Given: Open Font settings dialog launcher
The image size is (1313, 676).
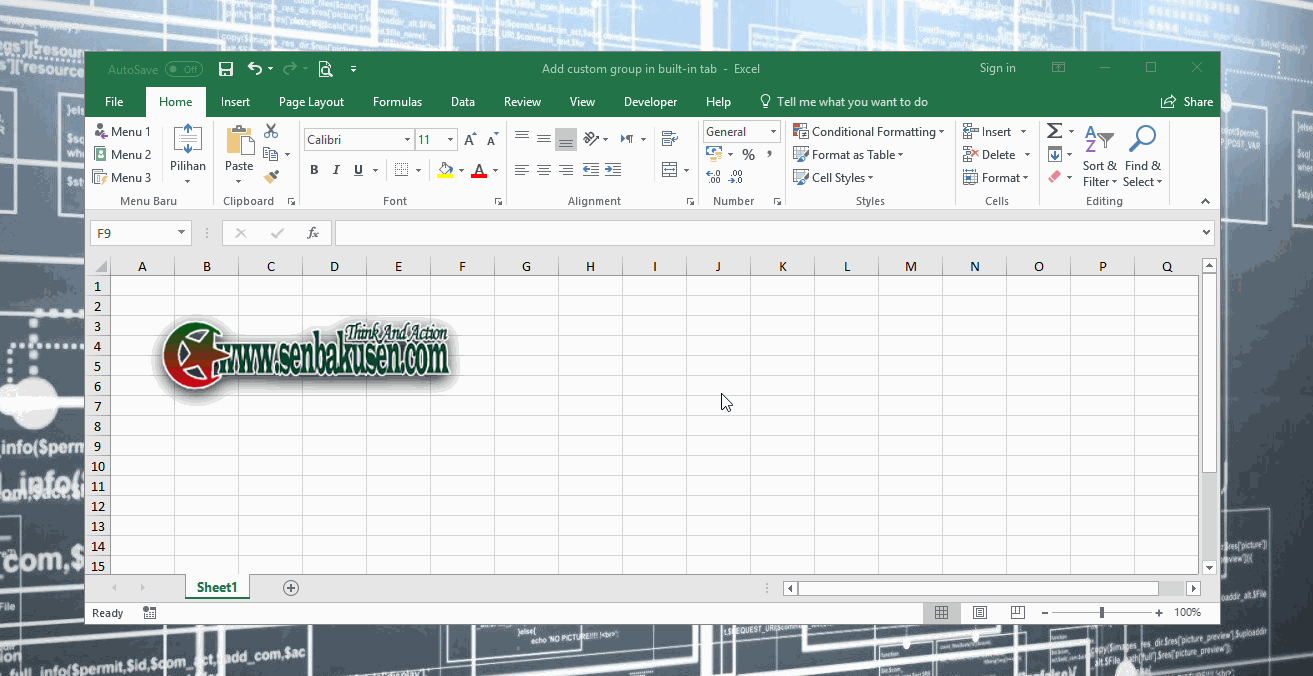Looking at the screenshot, I should (x=498, y=202).
